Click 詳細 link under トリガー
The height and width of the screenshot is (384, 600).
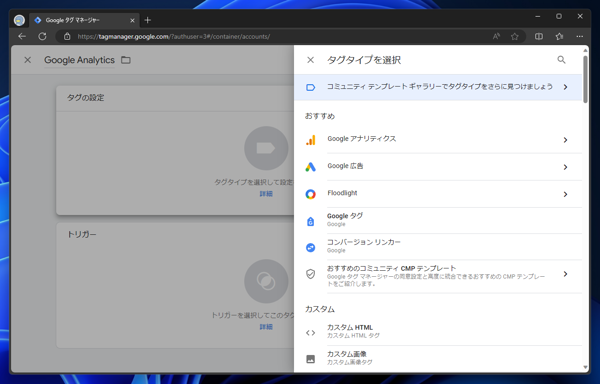click(x=266, y=327)
